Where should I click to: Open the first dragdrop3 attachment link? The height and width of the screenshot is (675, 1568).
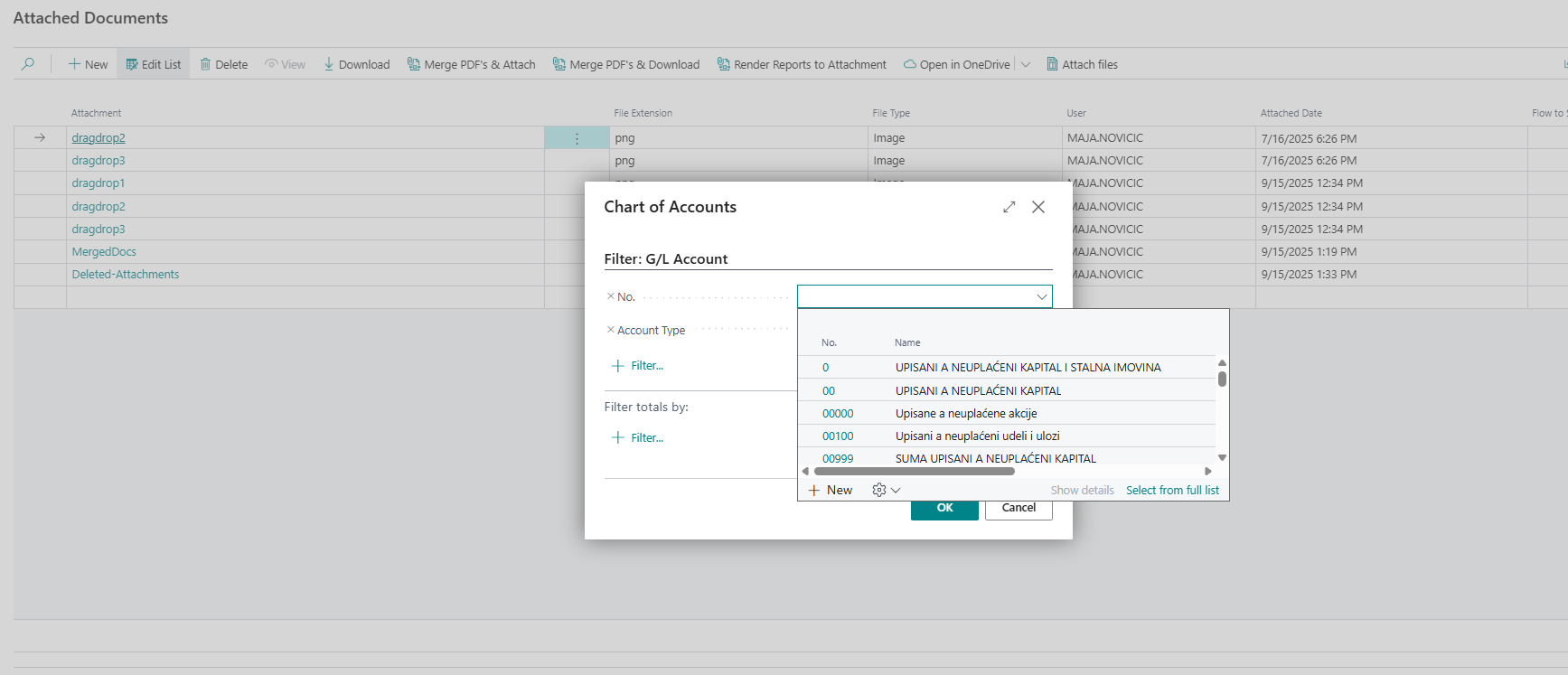click(x=99, y=161)
